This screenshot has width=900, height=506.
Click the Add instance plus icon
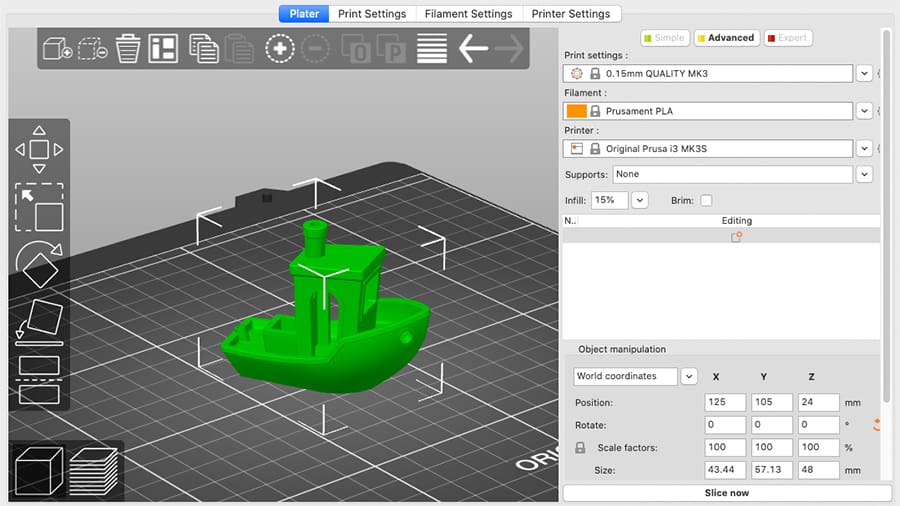[280, 49]
